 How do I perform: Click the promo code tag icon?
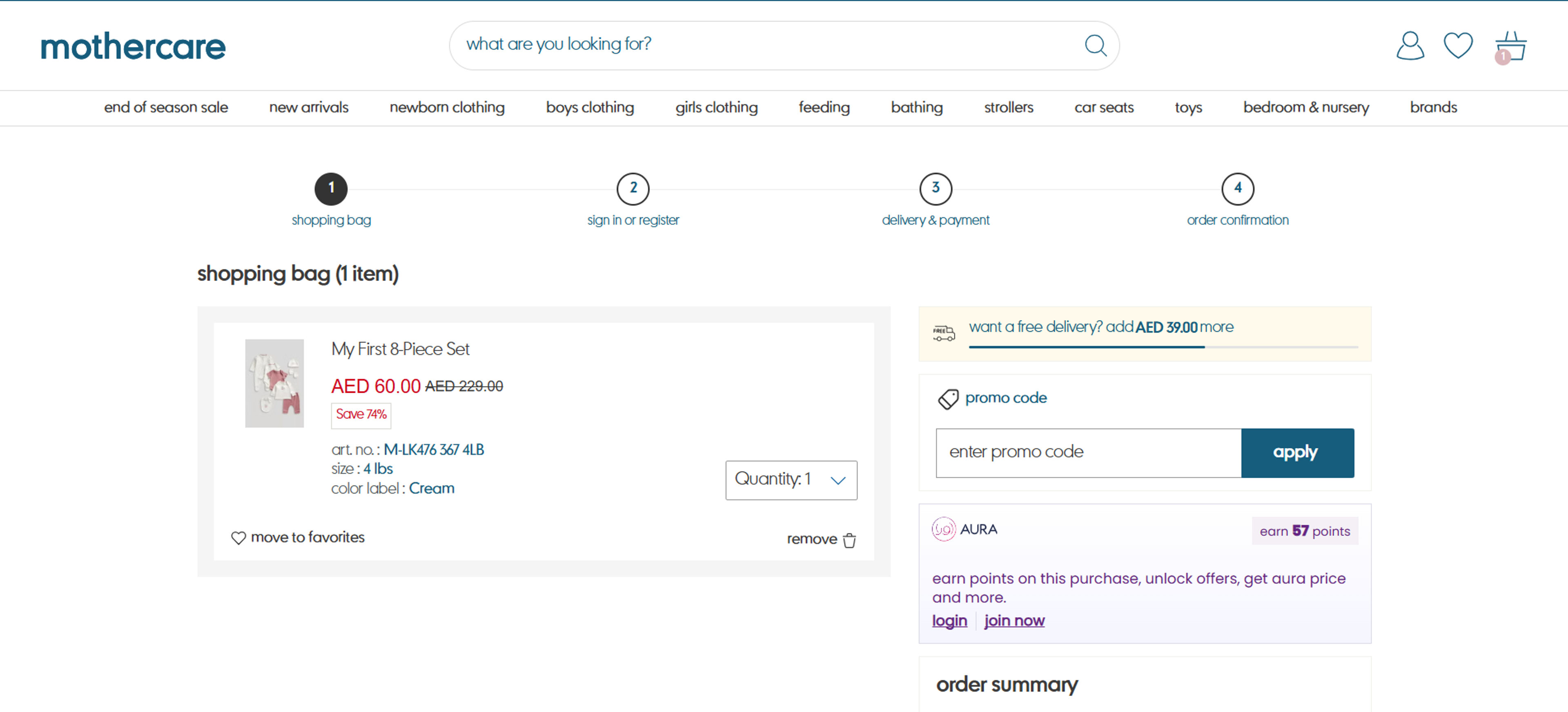pyautogui.click(x=948, y=399)
